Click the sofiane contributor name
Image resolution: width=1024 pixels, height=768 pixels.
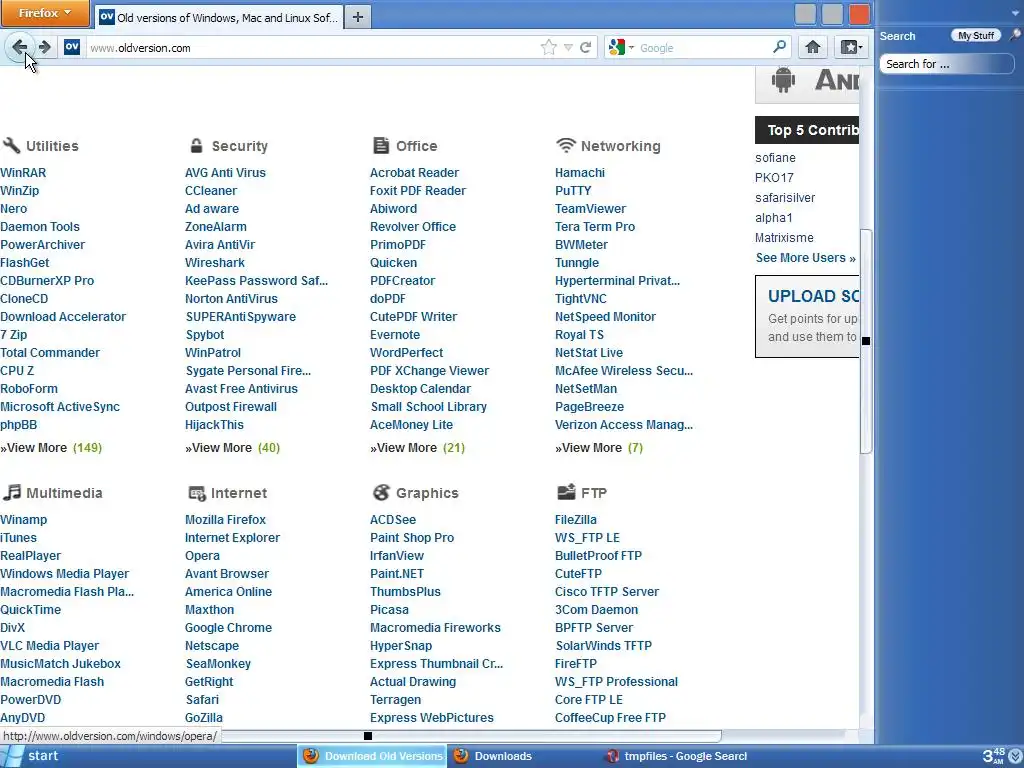tap(775, 158)
